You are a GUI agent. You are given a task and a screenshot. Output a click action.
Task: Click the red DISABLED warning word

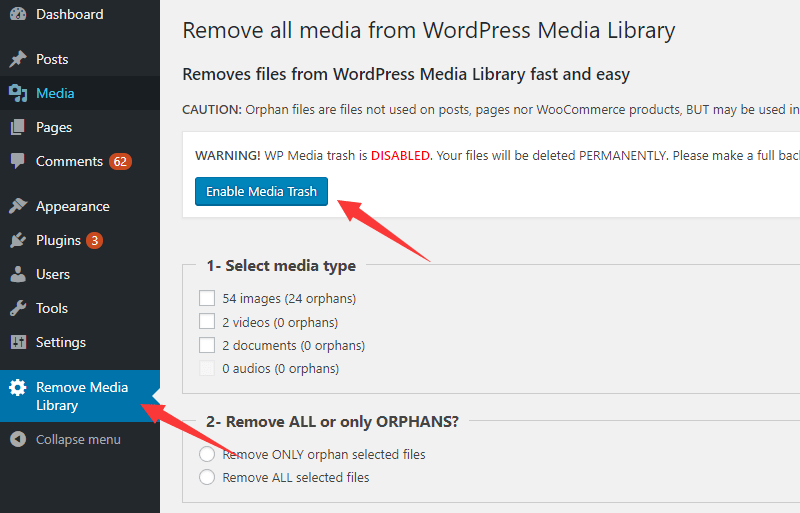(x=400, y=156)
